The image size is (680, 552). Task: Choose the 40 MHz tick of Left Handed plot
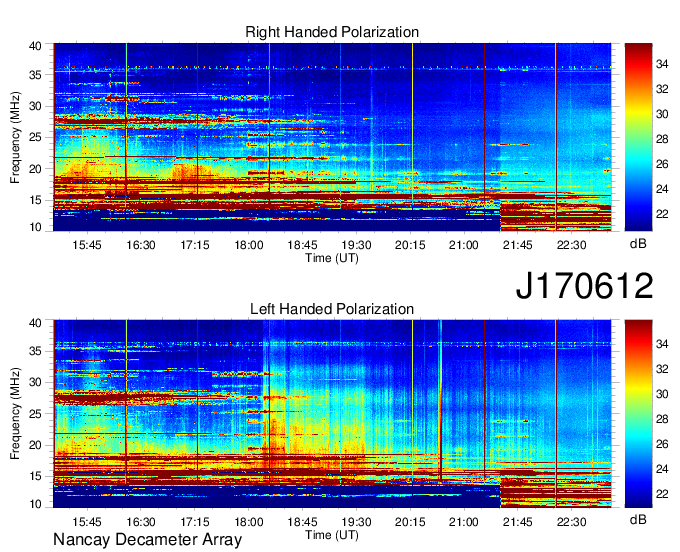(x=35, y=323)
